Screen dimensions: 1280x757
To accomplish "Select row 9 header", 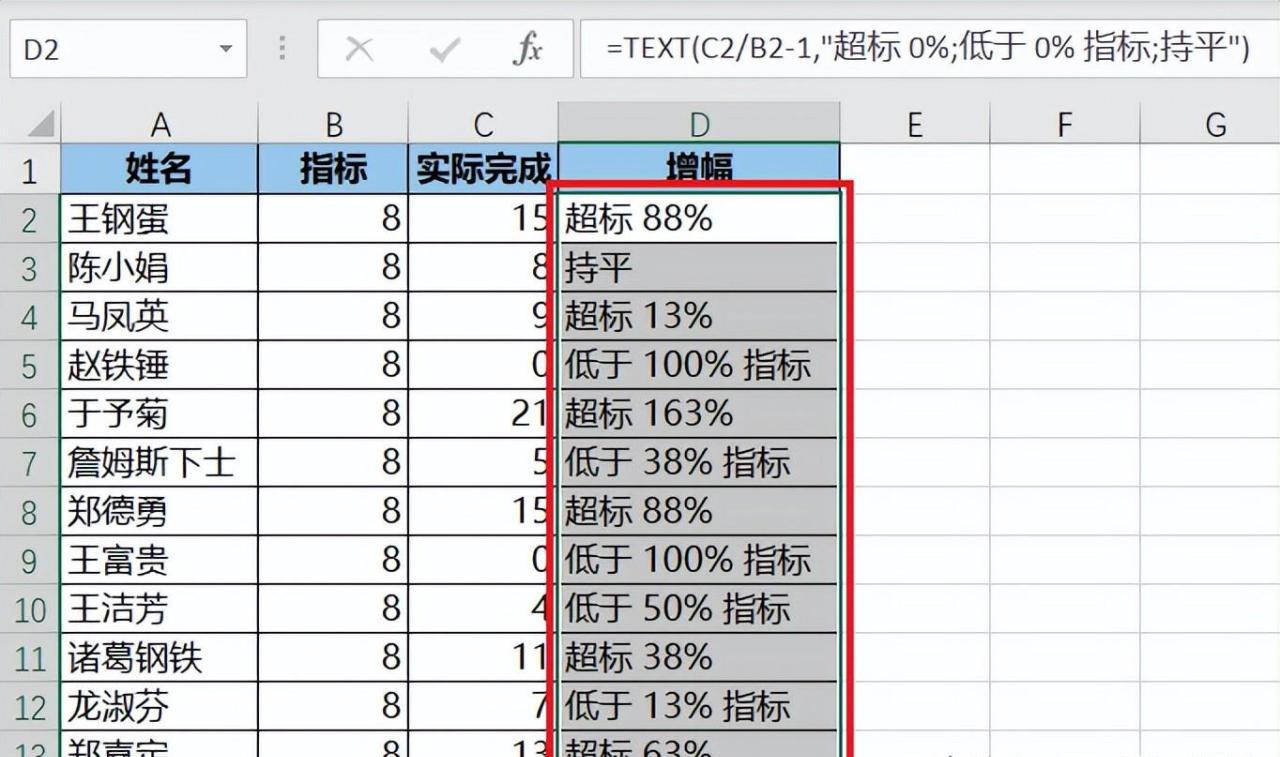I will coord(29,560).
